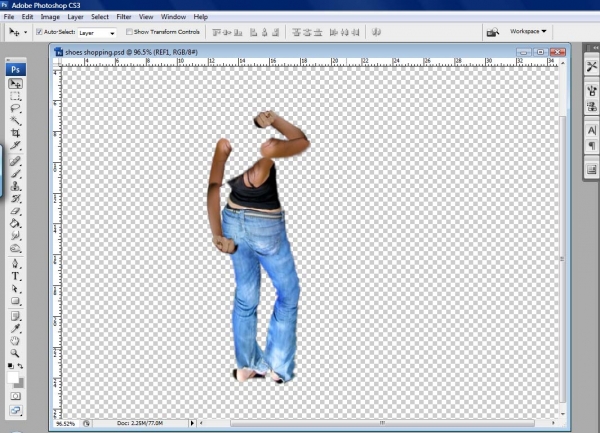Open the Help menu
The width and height of the screenshot is (600, 433).
201,17
